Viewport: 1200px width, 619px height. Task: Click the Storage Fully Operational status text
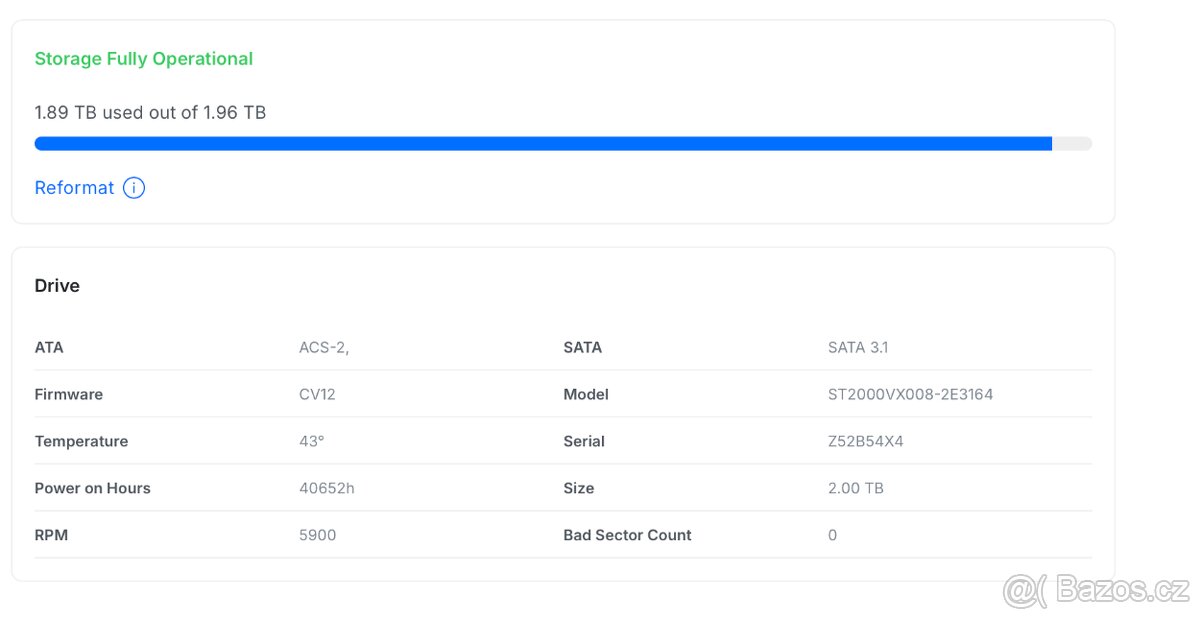point(144,59)
